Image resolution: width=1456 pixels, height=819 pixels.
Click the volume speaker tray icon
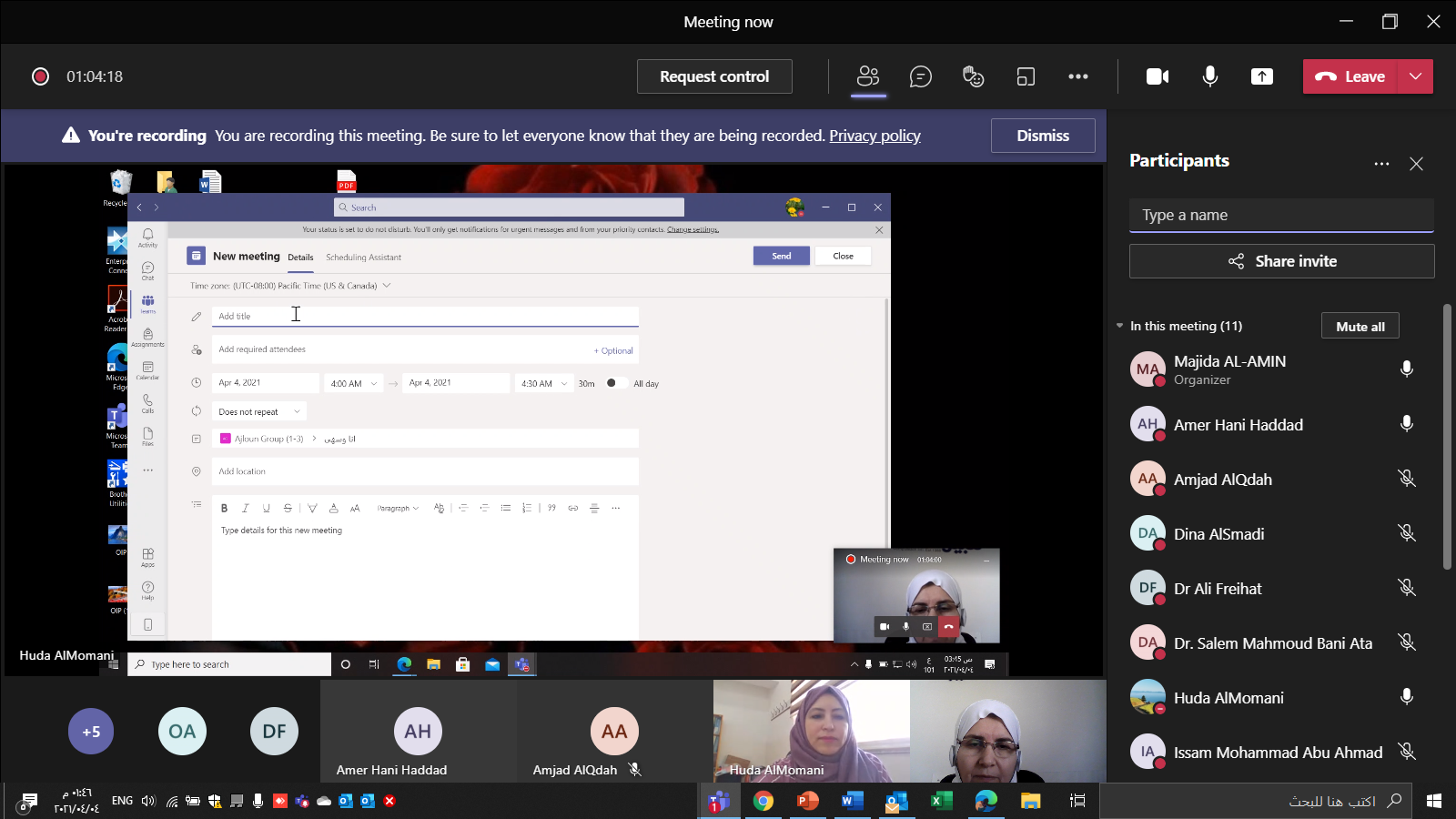[x=148, y=801]
